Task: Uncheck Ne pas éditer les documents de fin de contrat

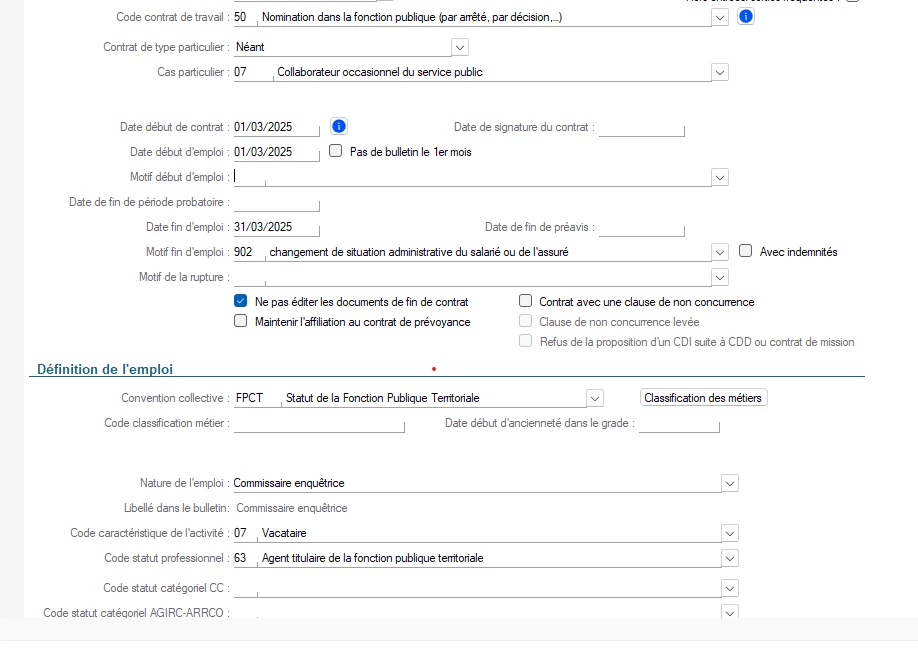Action: point(241,301)
